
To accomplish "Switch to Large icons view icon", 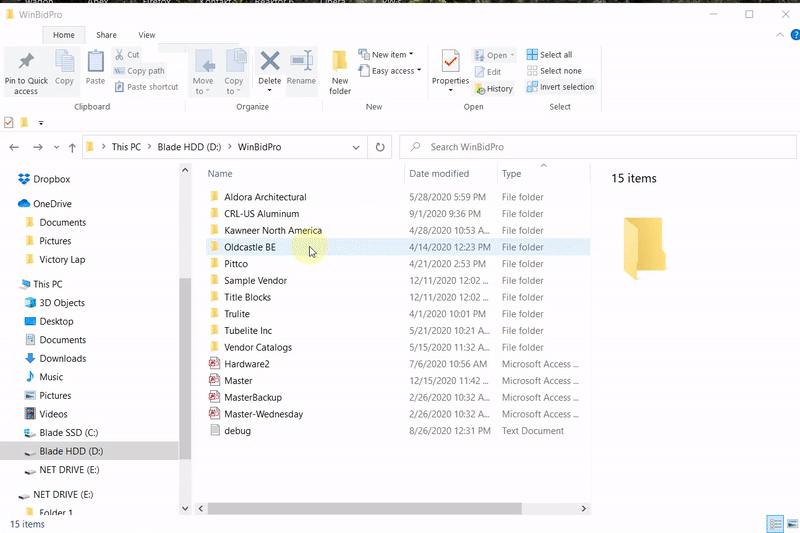I will [792, 524].
